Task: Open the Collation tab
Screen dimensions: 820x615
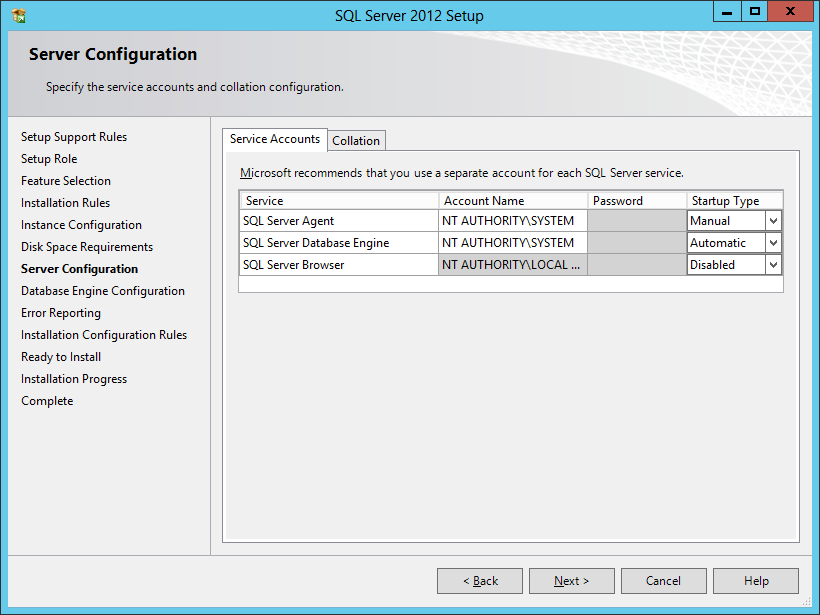Action: 356,141
